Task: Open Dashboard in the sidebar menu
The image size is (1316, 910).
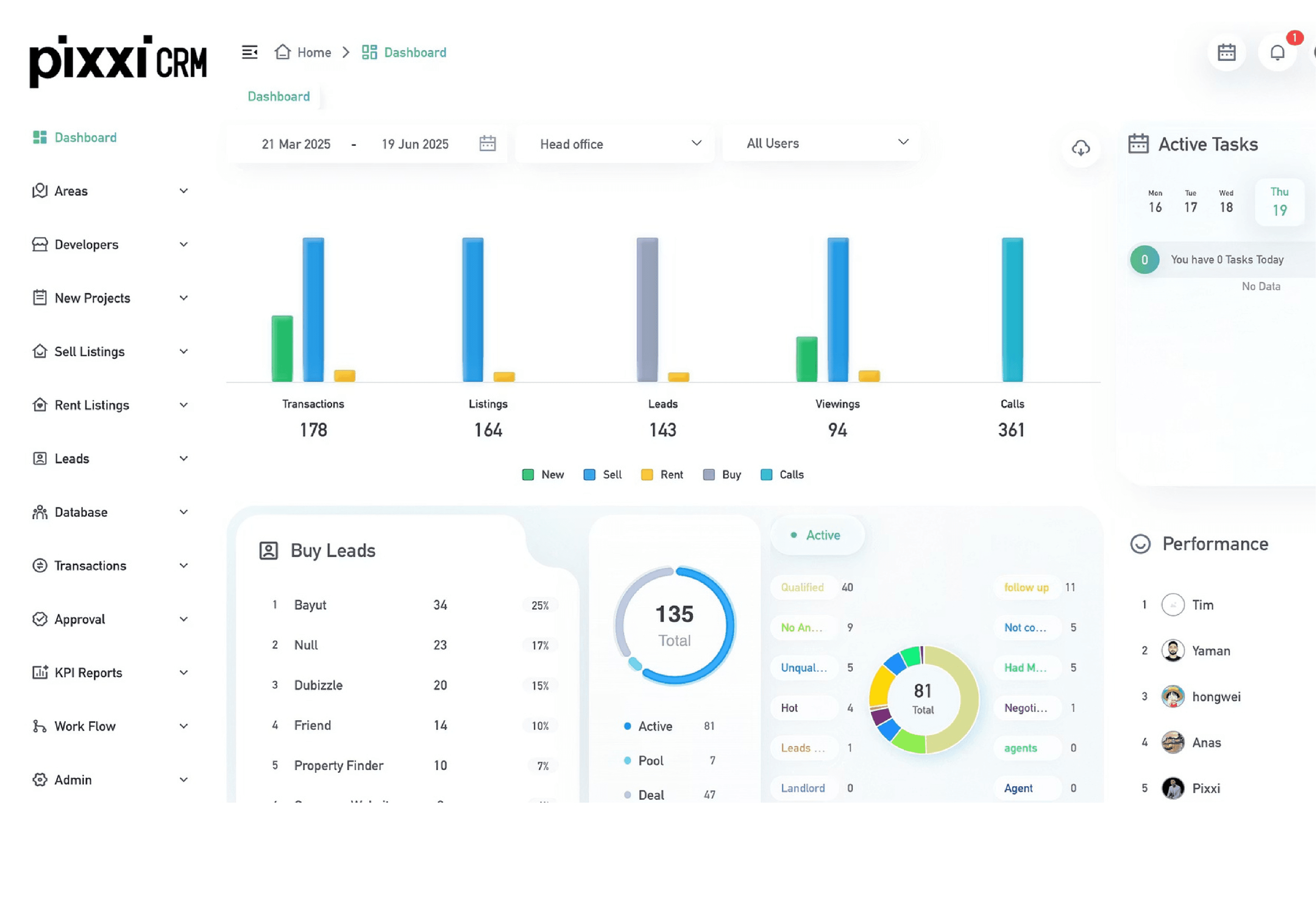Action: tap(86, 137)
